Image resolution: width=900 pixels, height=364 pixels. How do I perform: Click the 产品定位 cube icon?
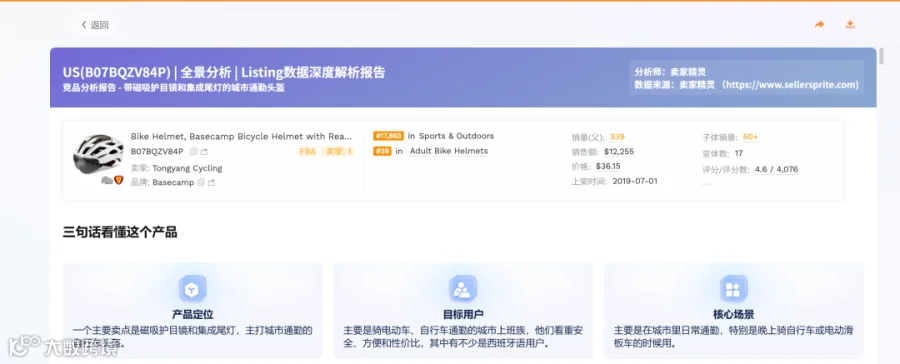click(x=192, y=289)
